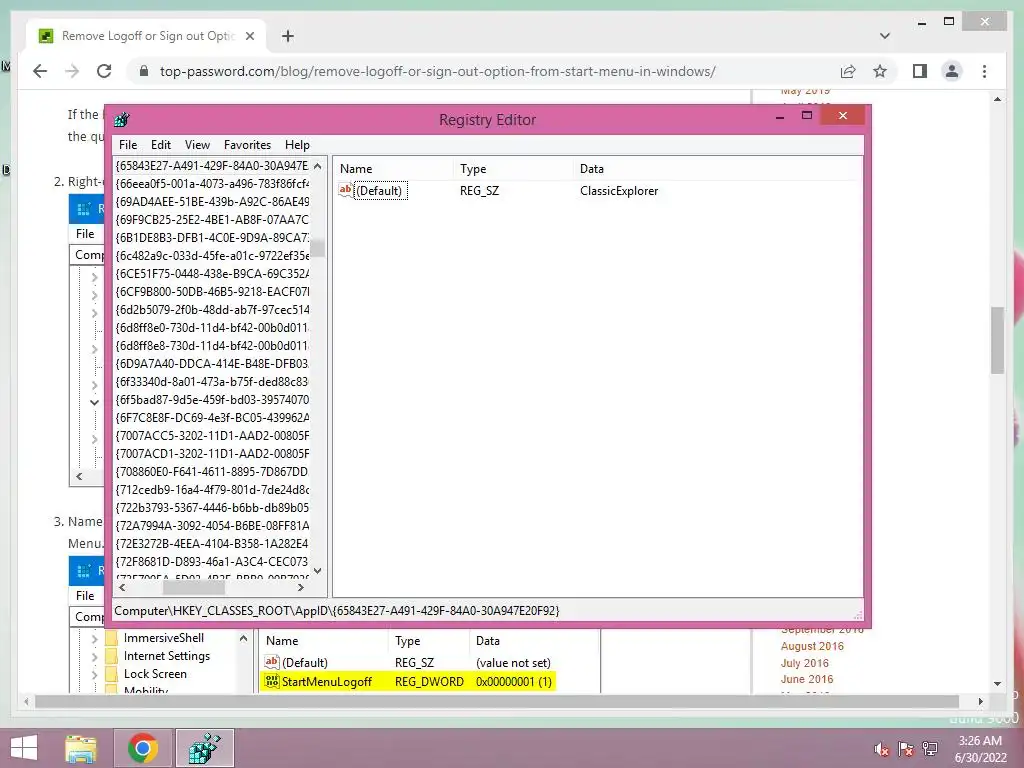
Task: Select key {6f5bad87-9d5e-459f-bd03-39574070
Action: click(x=212, y=400)
